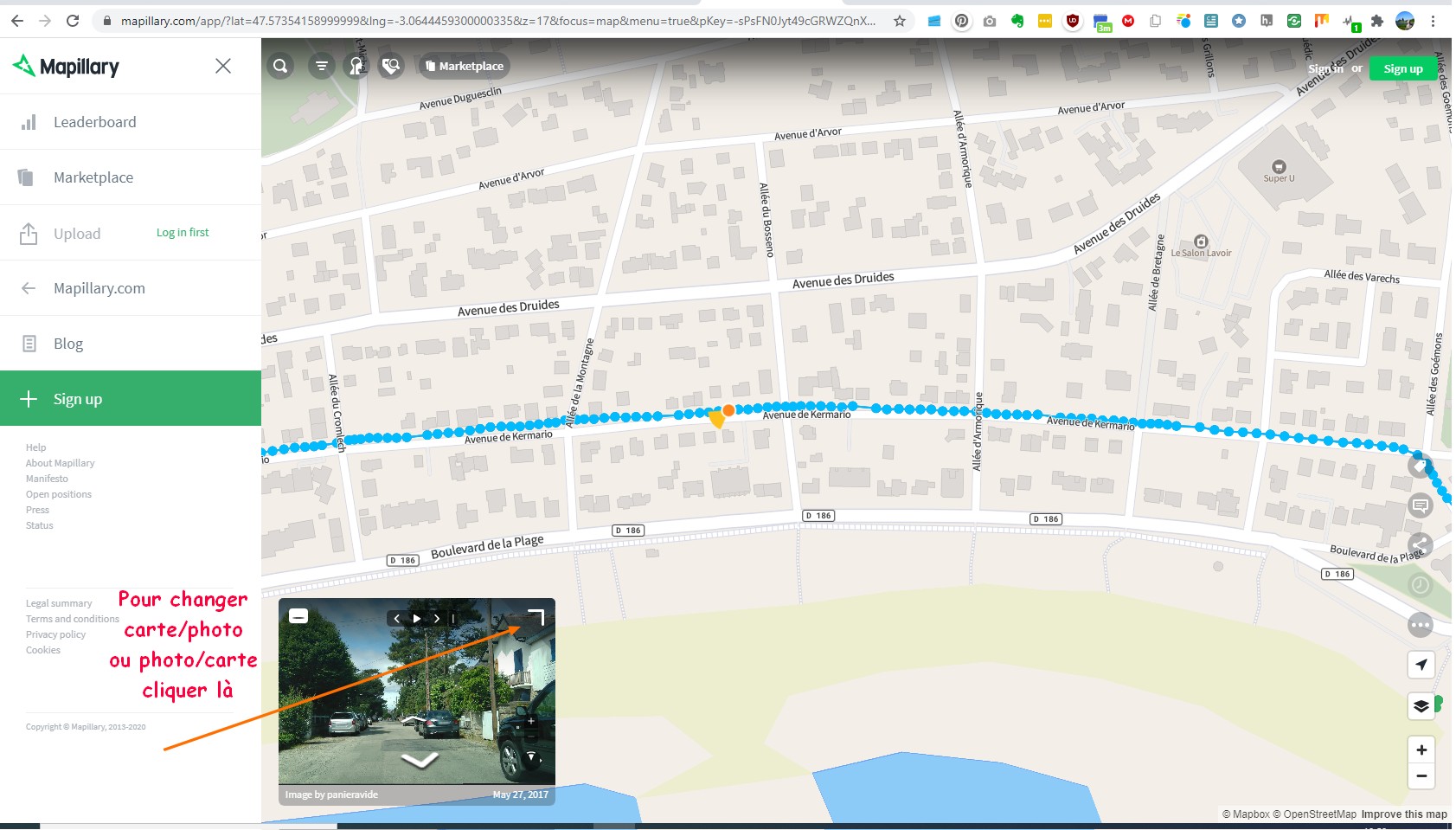Play the image sequence
The width and height of the screenshot is (1456, 830).
tap(417, 618)
